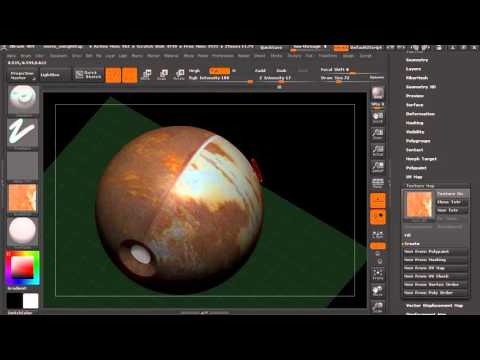The height and width of the screenshot is (360, 480).
Task: Expand Vector Displacement Map subpalette
Action: 434,305
